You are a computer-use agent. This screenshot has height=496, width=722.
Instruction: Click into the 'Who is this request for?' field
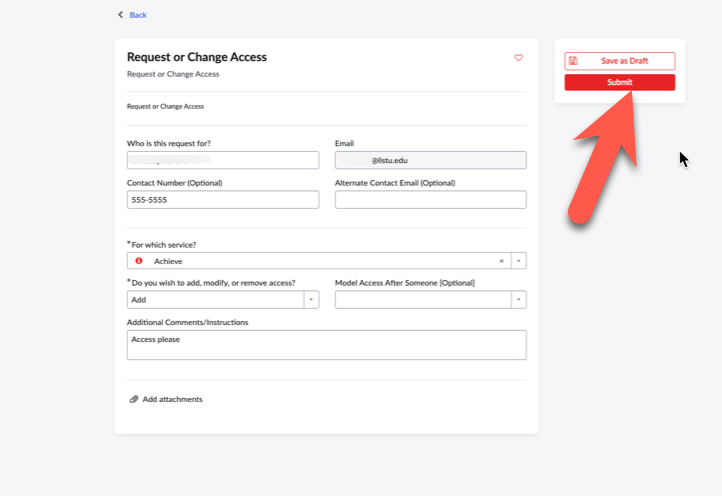pos(222,160)
